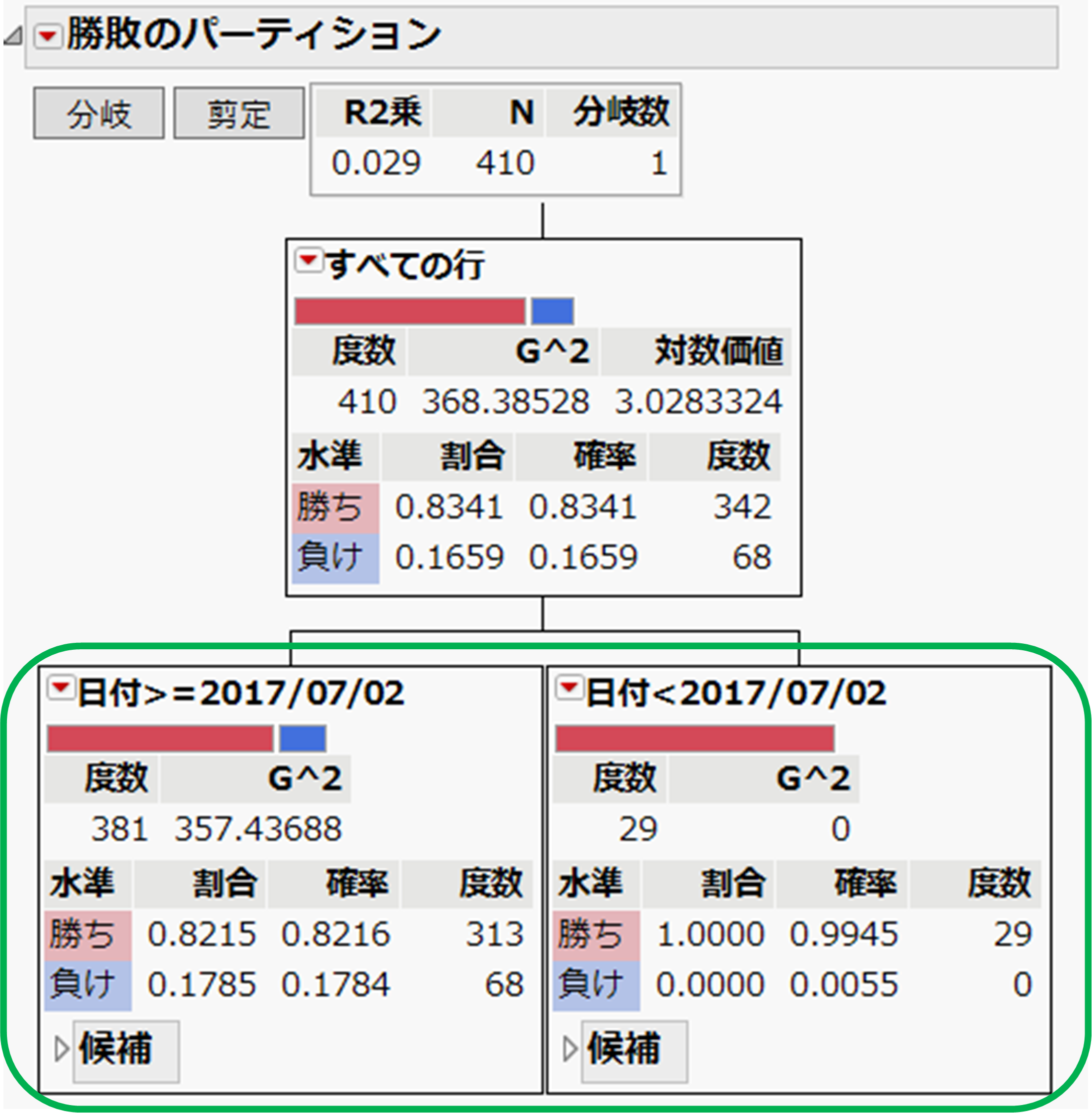The width and height of the screenshot is (1092, 1113).
Task: Open red triangle menu of 日付<2017/07/02 node
Action: pyautogui.click(x=569, y=688)
